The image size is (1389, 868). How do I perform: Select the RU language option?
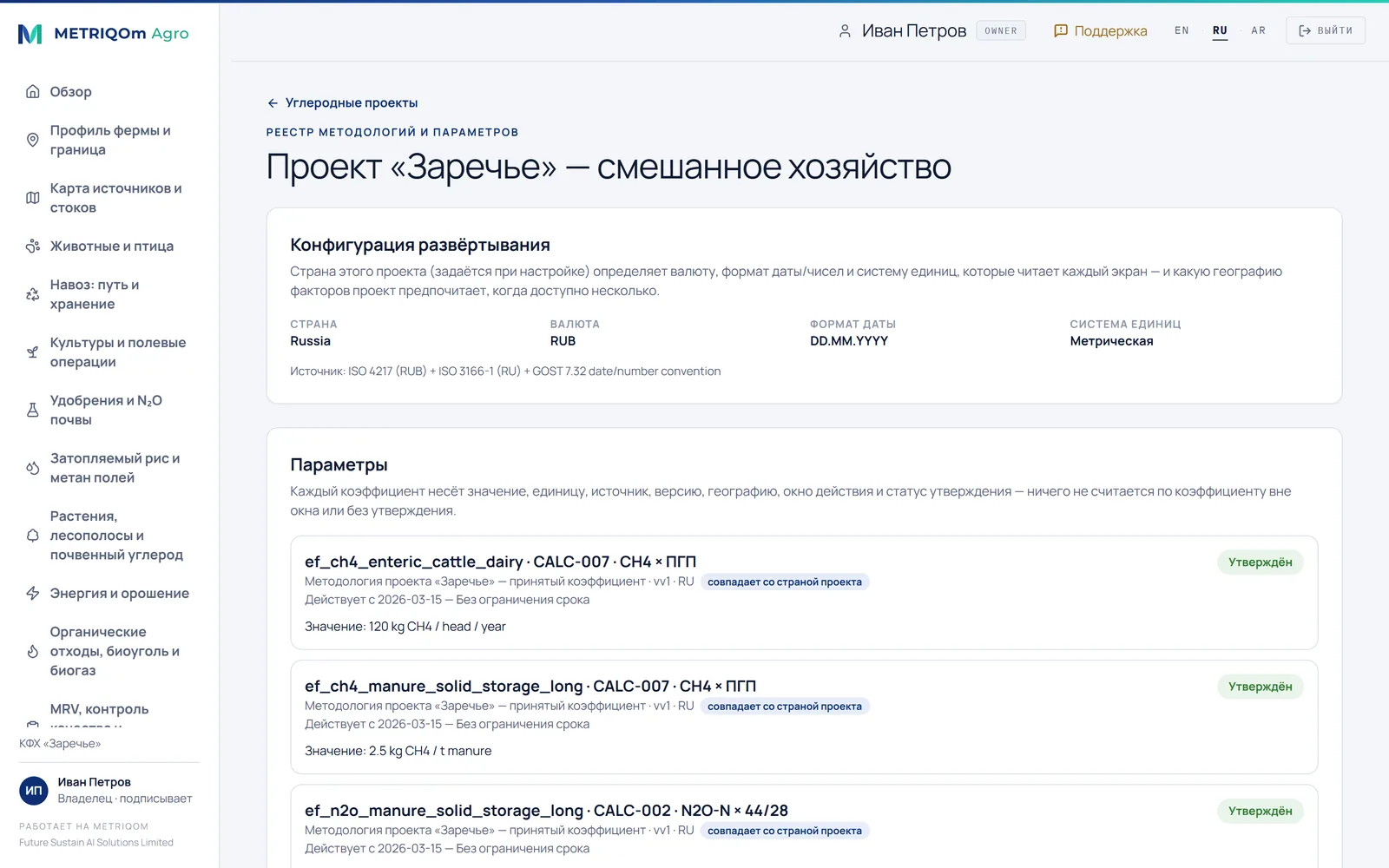click(x=1220, y=30)
